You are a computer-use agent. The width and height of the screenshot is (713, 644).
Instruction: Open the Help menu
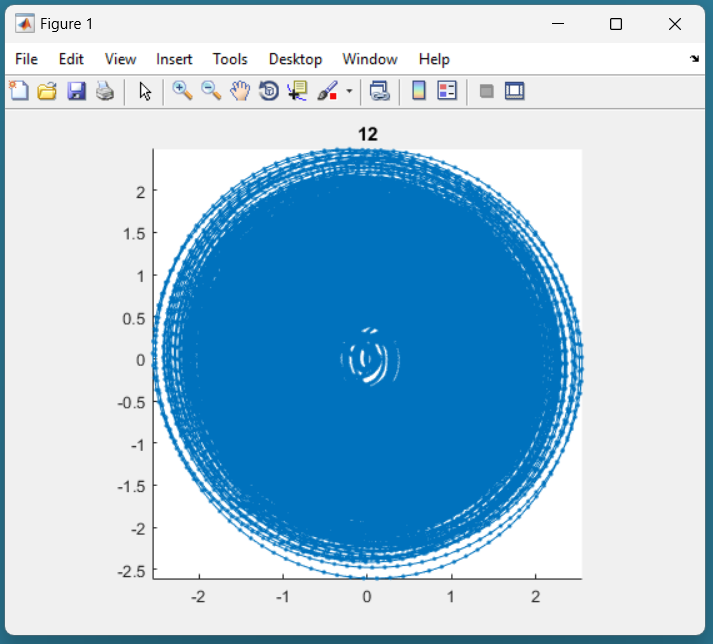434,59
